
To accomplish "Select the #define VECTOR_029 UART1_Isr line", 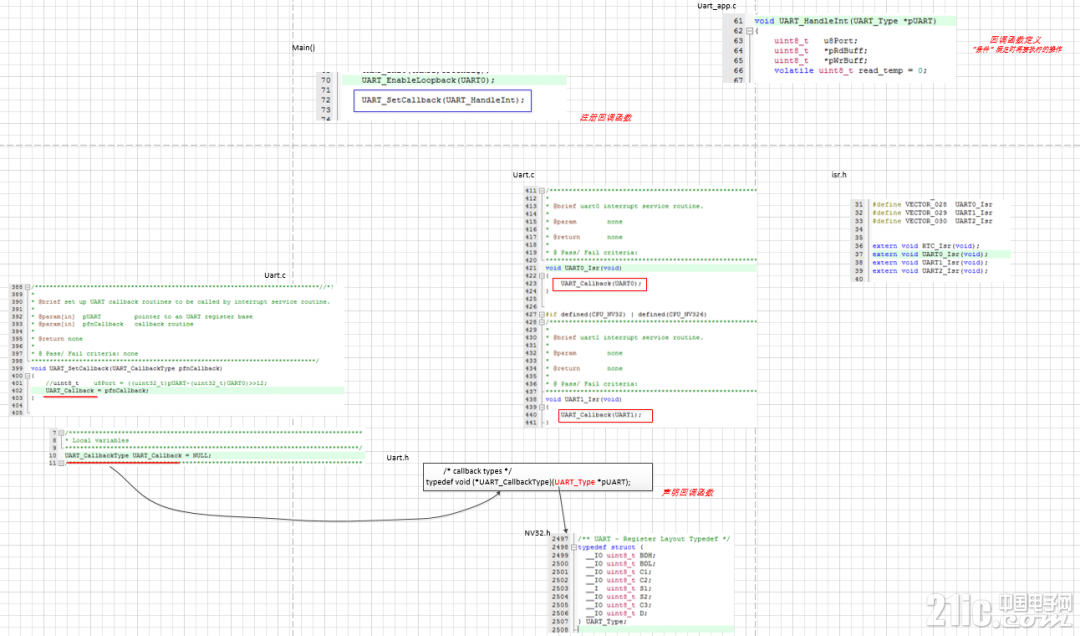I will coord(932,213).
